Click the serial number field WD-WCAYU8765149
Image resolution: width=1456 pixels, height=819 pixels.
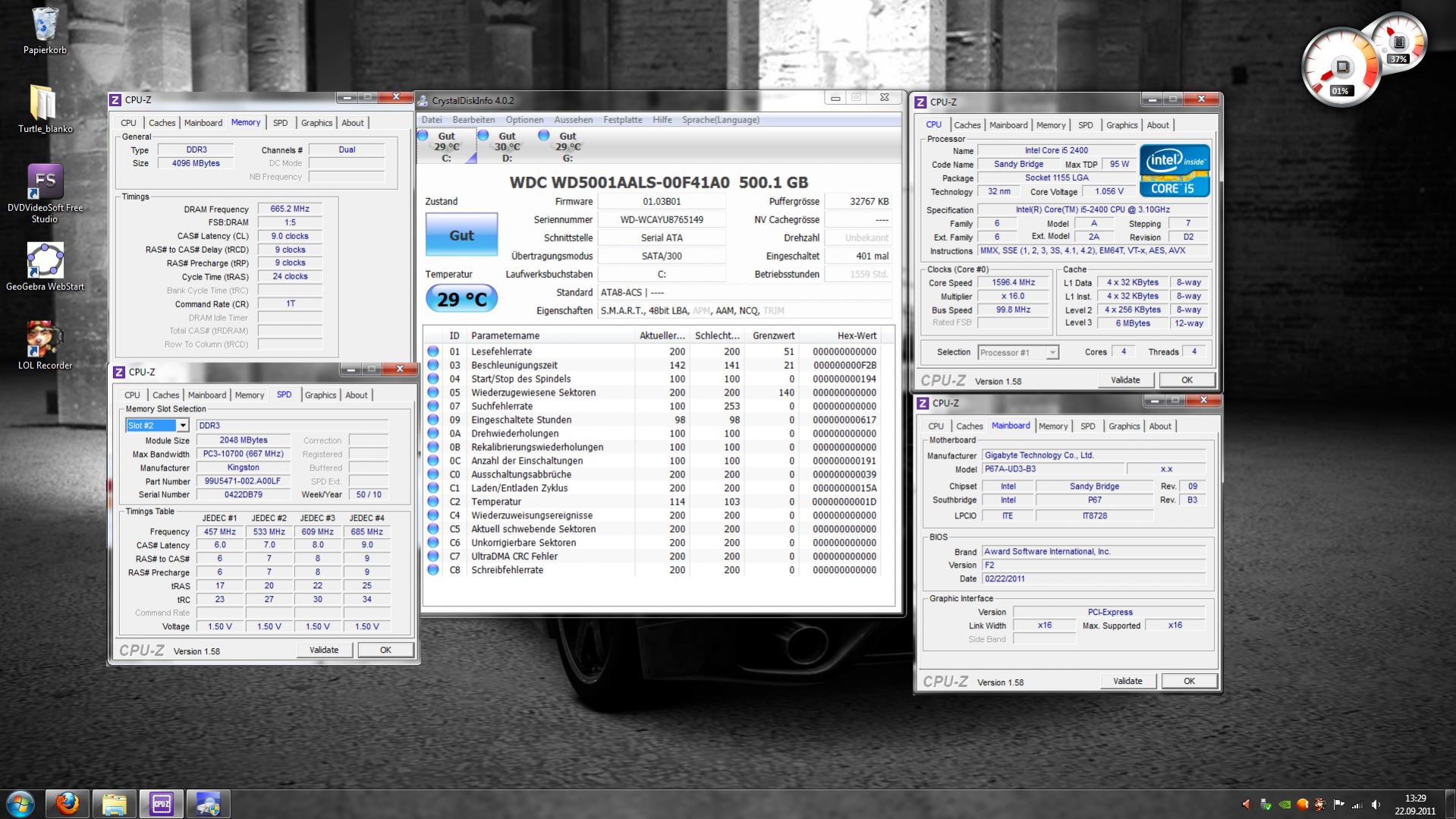(662, 220)
